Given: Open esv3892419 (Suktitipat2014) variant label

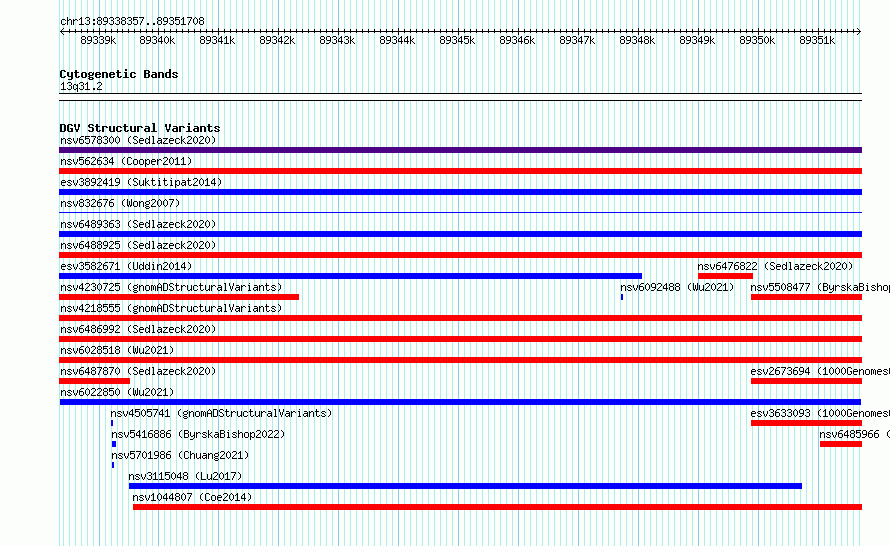Looking at the screenshot, I should click(141, 182).
